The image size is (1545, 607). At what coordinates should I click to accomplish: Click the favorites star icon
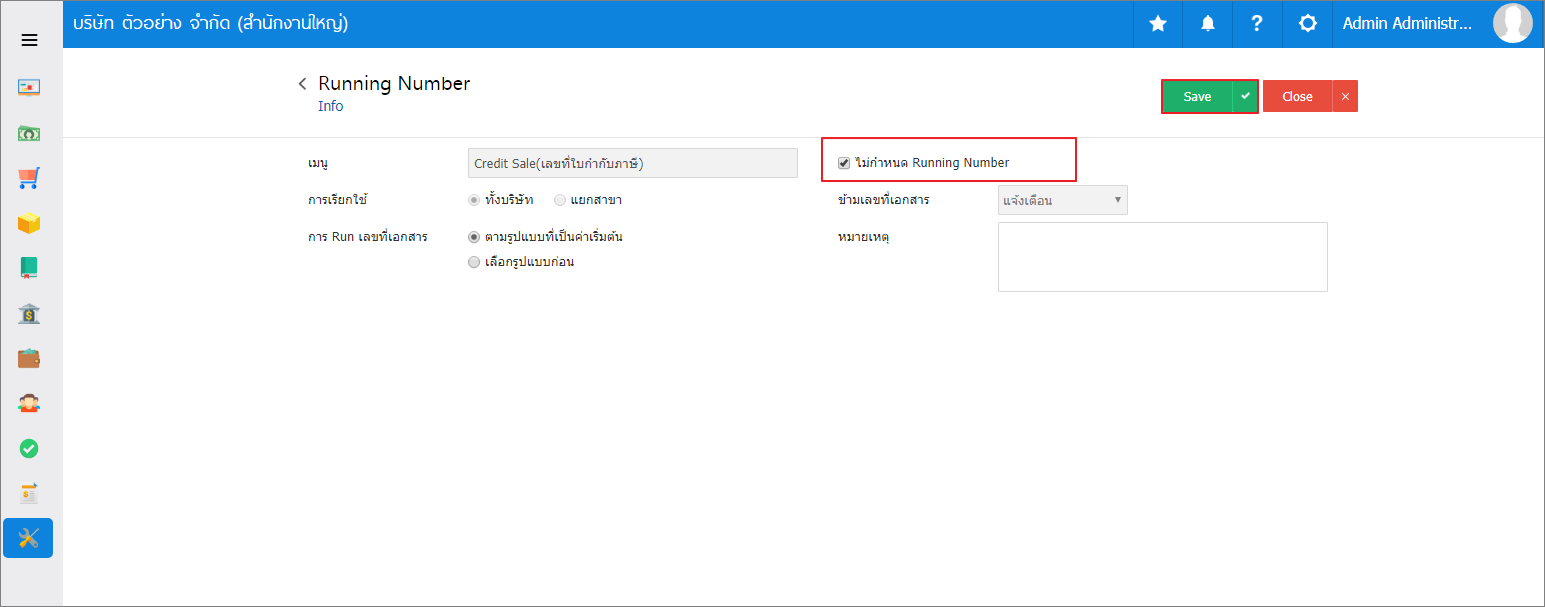[x=1158, y=24]
